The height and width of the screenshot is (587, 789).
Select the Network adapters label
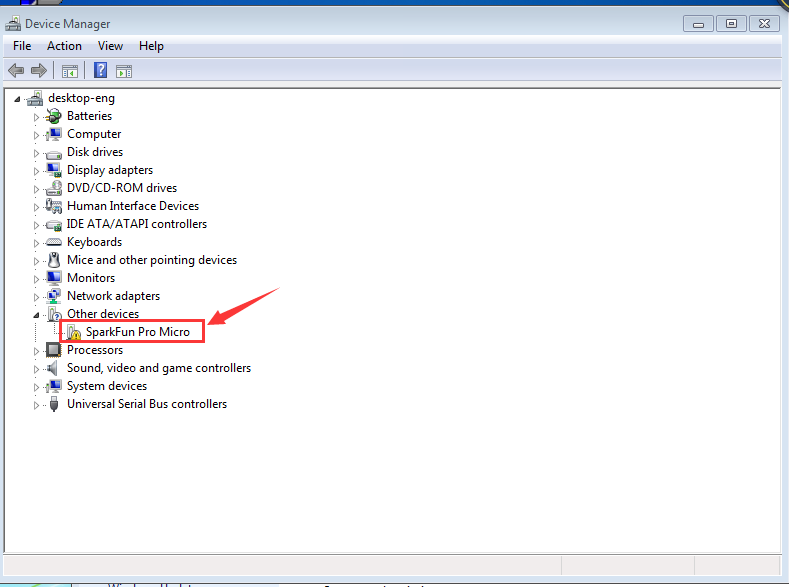(114, 296)
